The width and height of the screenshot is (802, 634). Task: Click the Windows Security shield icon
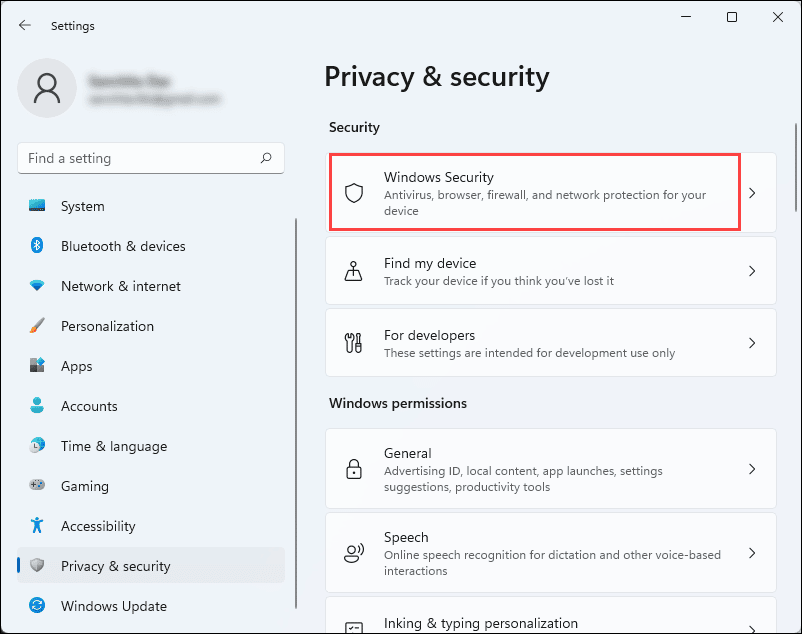tap(353, 193)
